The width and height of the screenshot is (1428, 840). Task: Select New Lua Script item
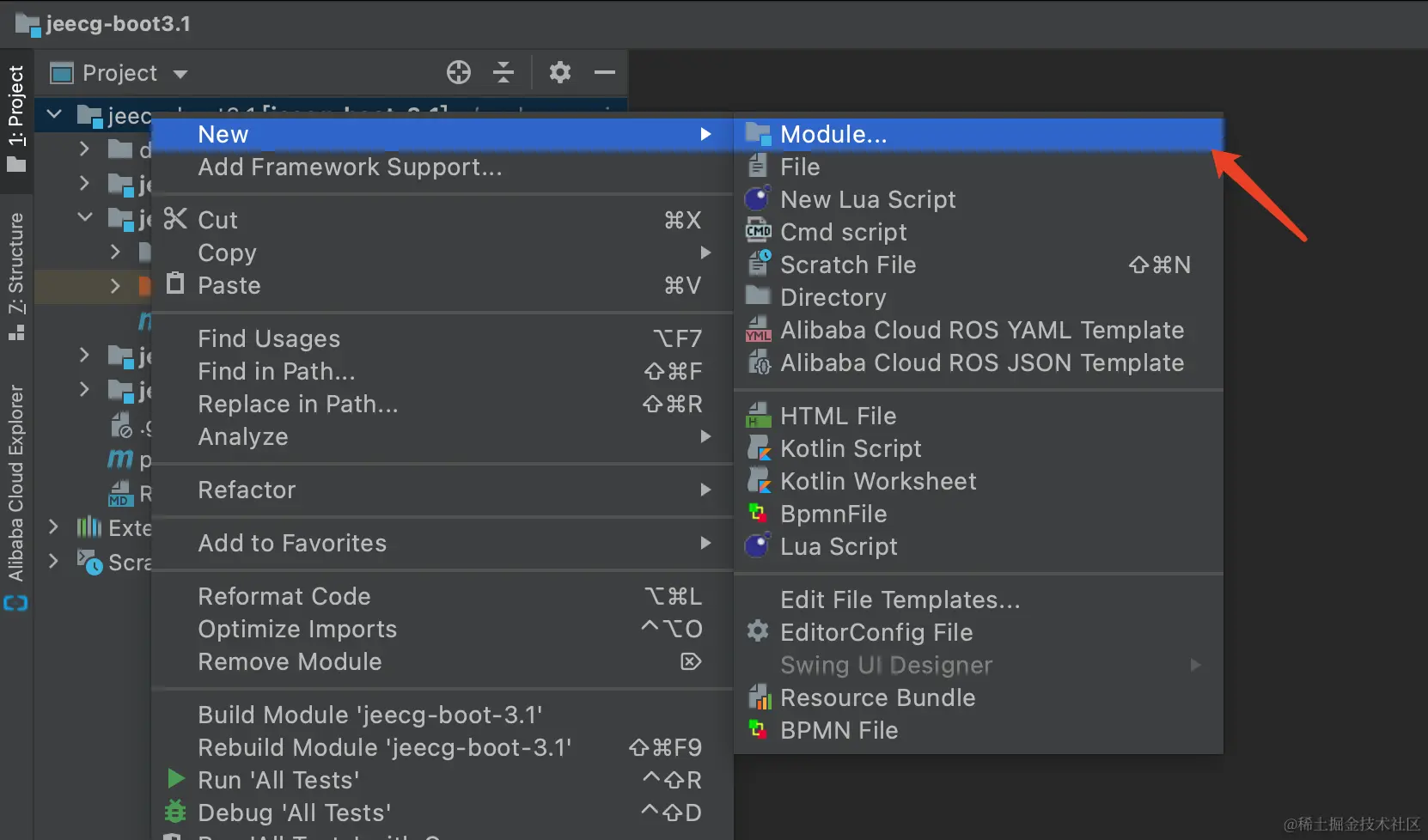tap(868, 200)
